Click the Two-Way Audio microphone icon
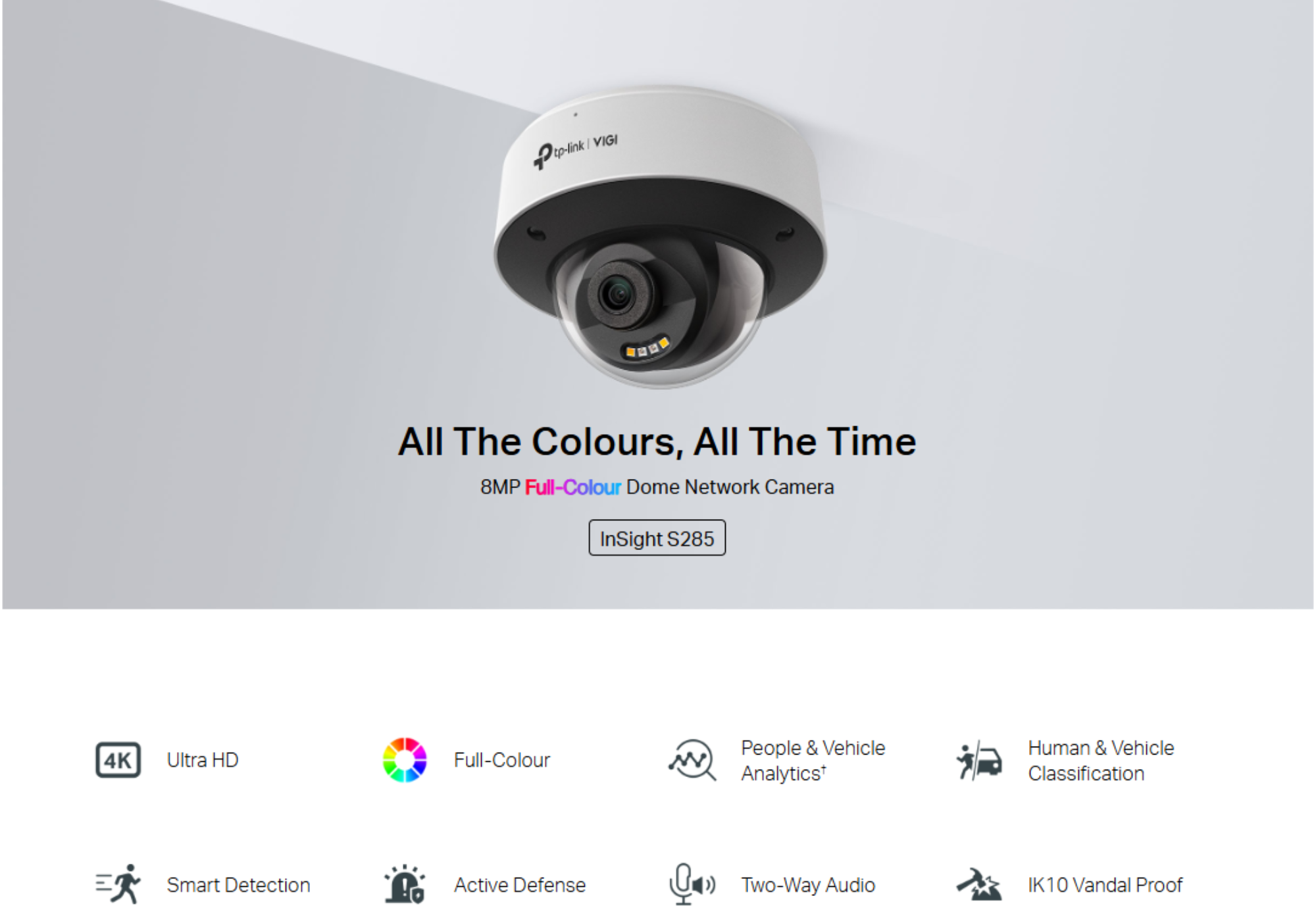The image size is (1316, 921). pos(692,884)
